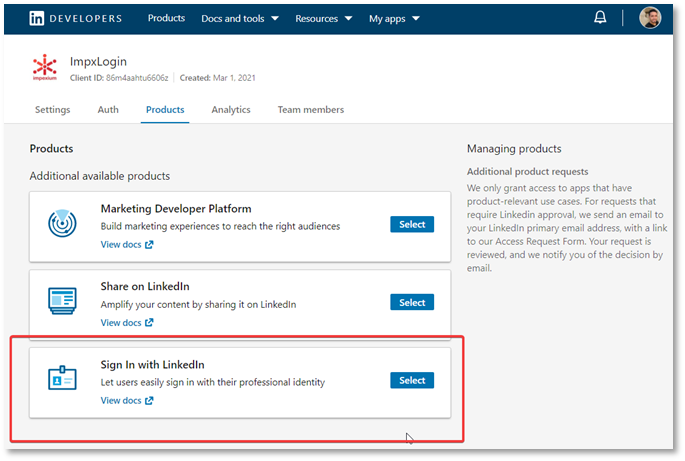Click the Client ID value 86m4aahtu6606z

coord(137,78)
